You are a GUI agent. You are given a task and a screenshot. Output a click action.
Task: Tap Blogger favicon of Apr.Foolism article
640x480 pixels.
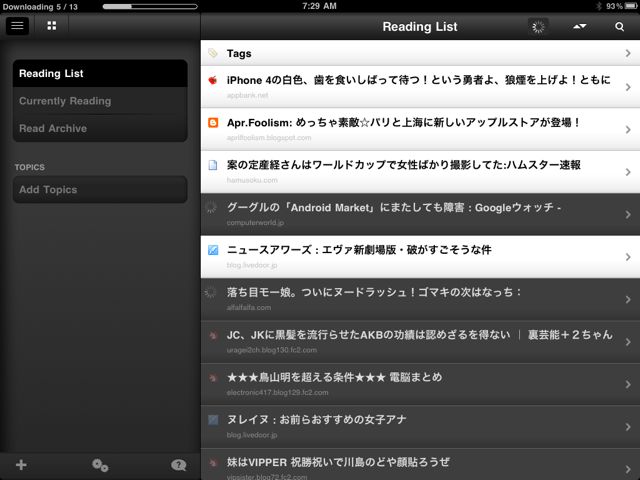(213, 122)
